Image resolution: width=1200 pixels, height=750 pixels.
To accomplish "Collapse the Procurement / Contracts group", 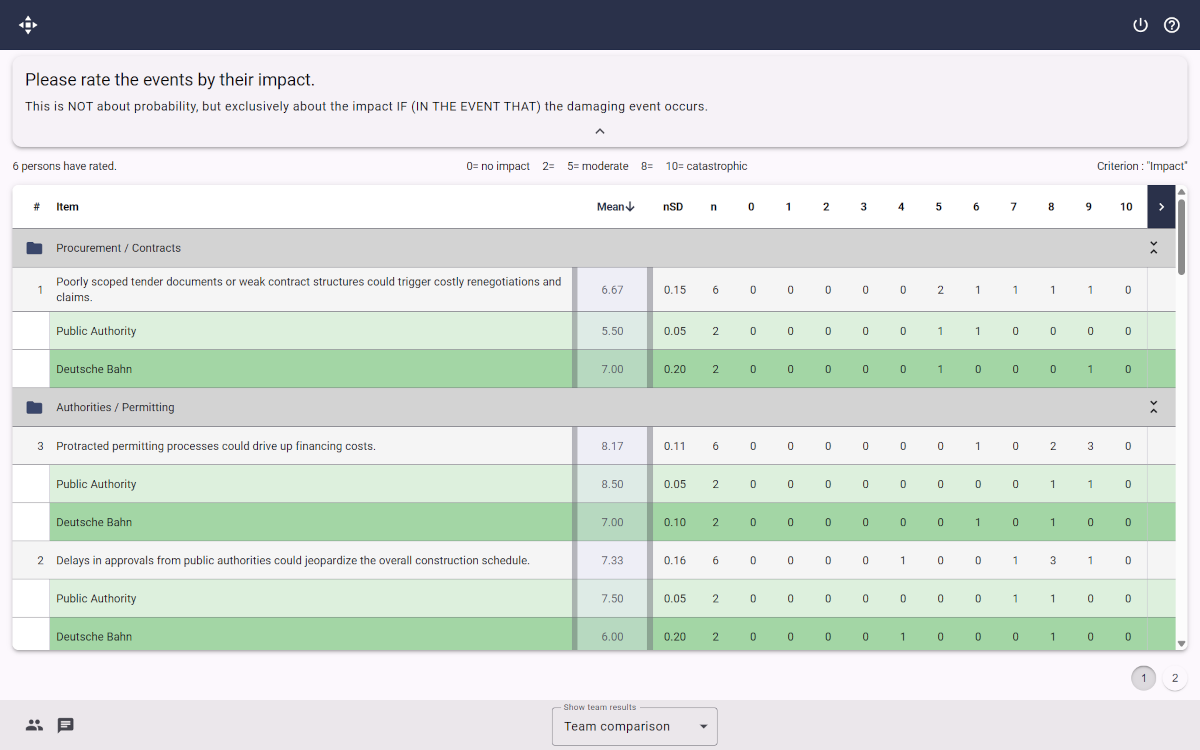I will 1153,248.
